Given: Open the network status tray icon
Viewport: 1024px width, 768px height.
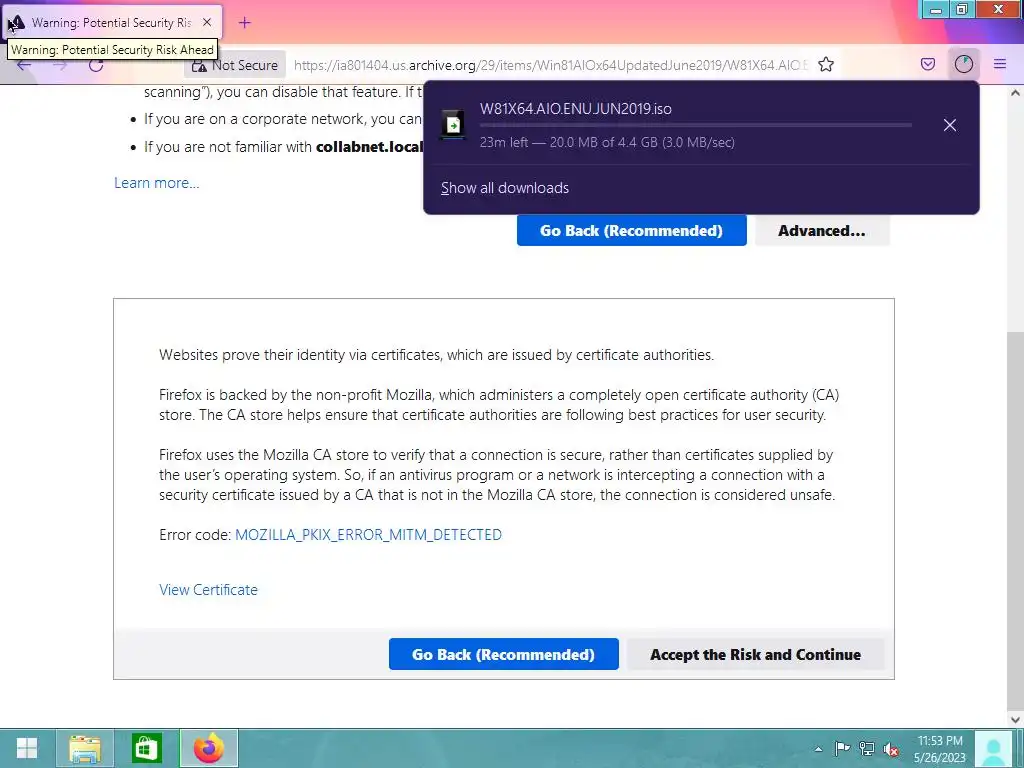Looking at the screenshot, I should click(867, 748).
